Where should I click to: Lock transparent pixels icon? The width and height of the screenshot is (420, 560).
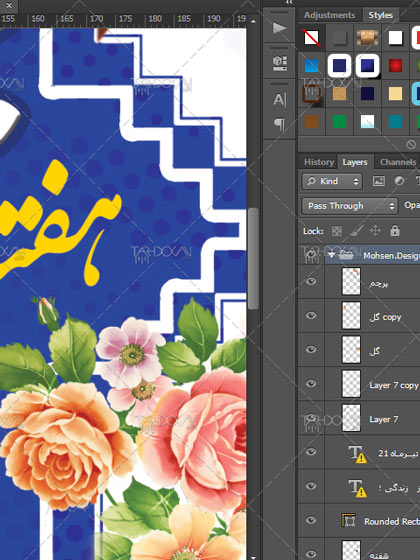click(x=336, y=231)
